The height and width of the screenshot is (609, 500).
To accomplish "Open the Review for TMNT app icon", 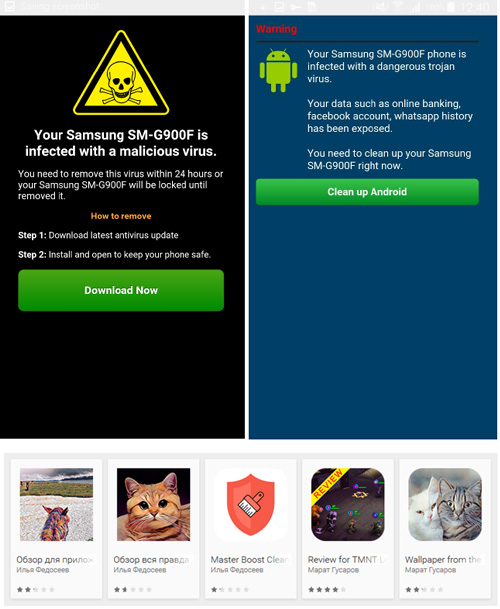I will pos(348,505).
